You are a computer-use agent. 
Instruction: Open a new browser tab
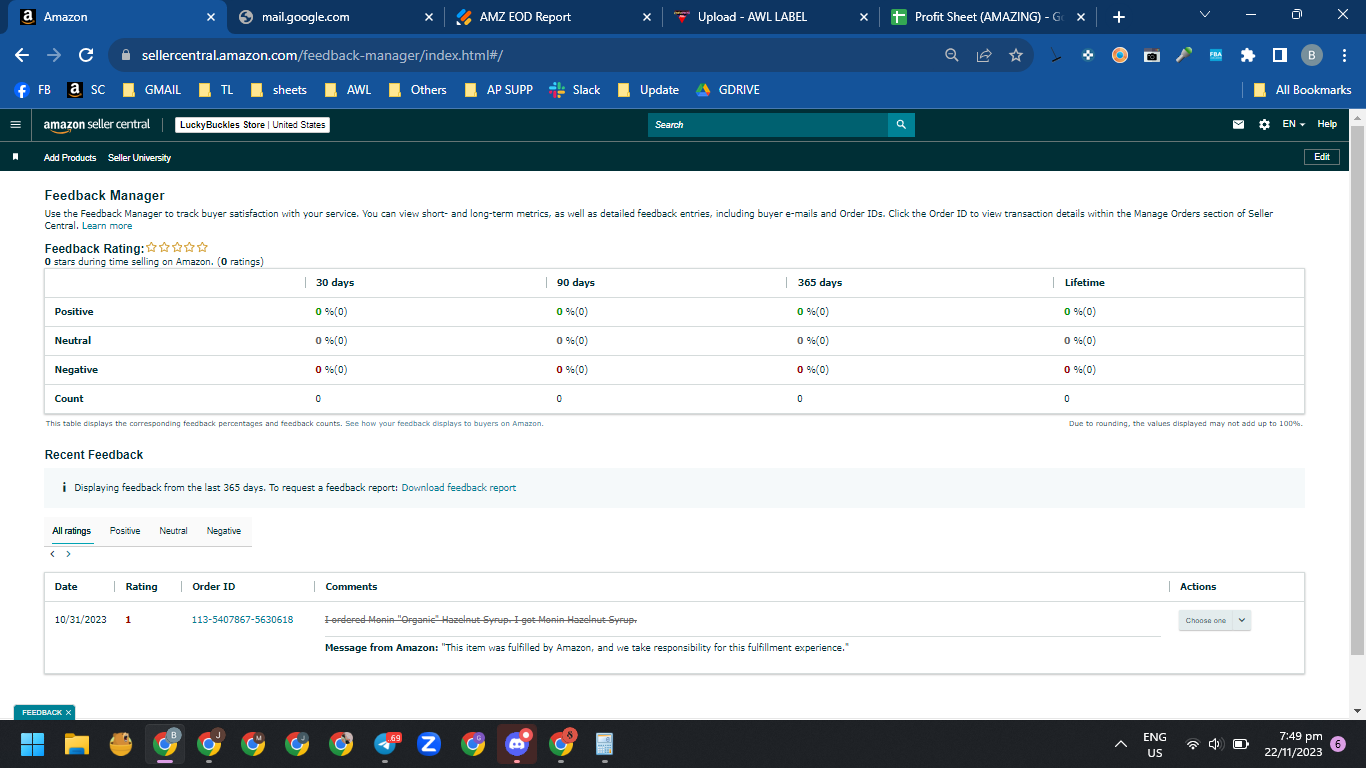tap(1119, 17)
